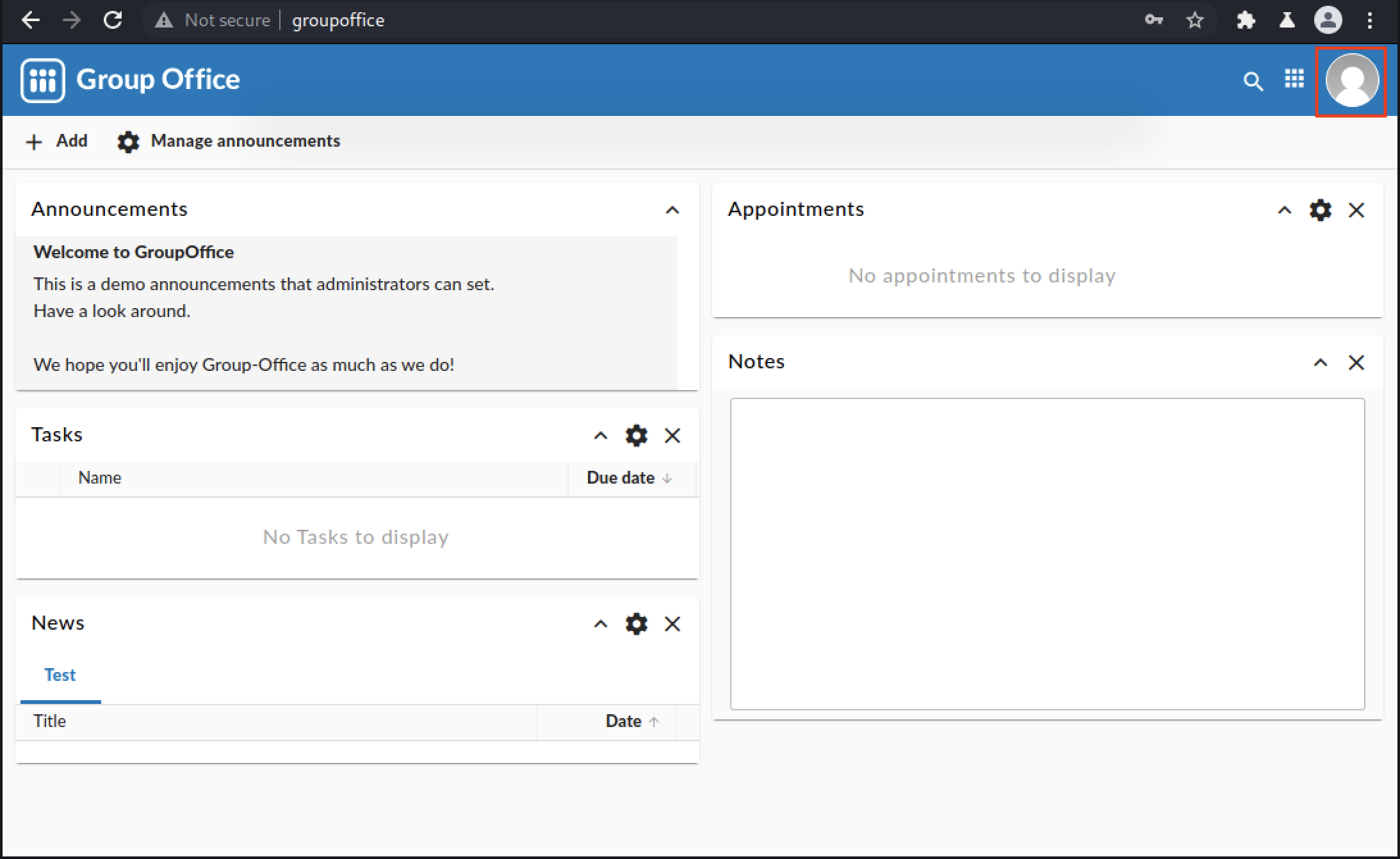Image resolution: width=1400 pixels, height=859 pixels.
Task: Open News panel settings gear
Action: point(636,624)
